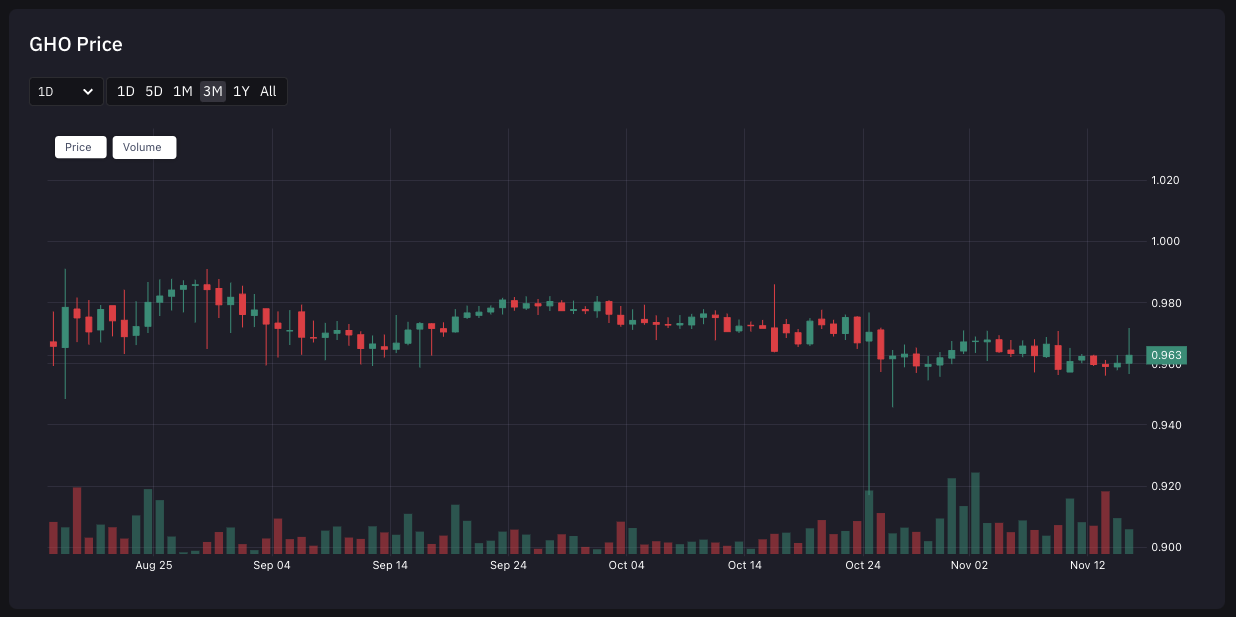The width and height of the screenshot is (1236, 617).
Task: Click the 1.000 price axis label
Action: tap(1166, 242)
